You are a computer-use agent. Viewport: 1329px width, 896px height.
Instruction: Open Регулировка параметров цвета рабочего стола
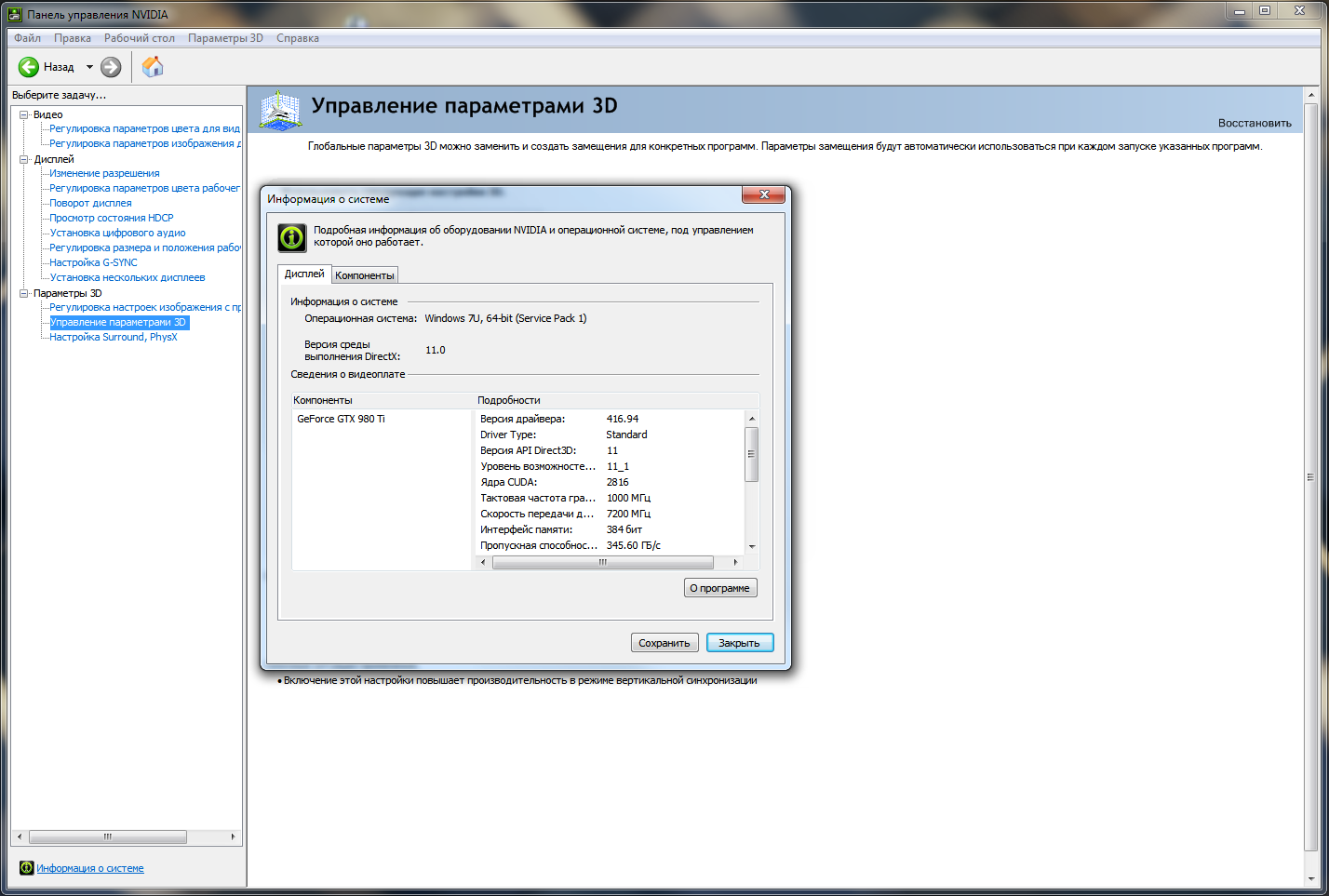pos(145,188)
